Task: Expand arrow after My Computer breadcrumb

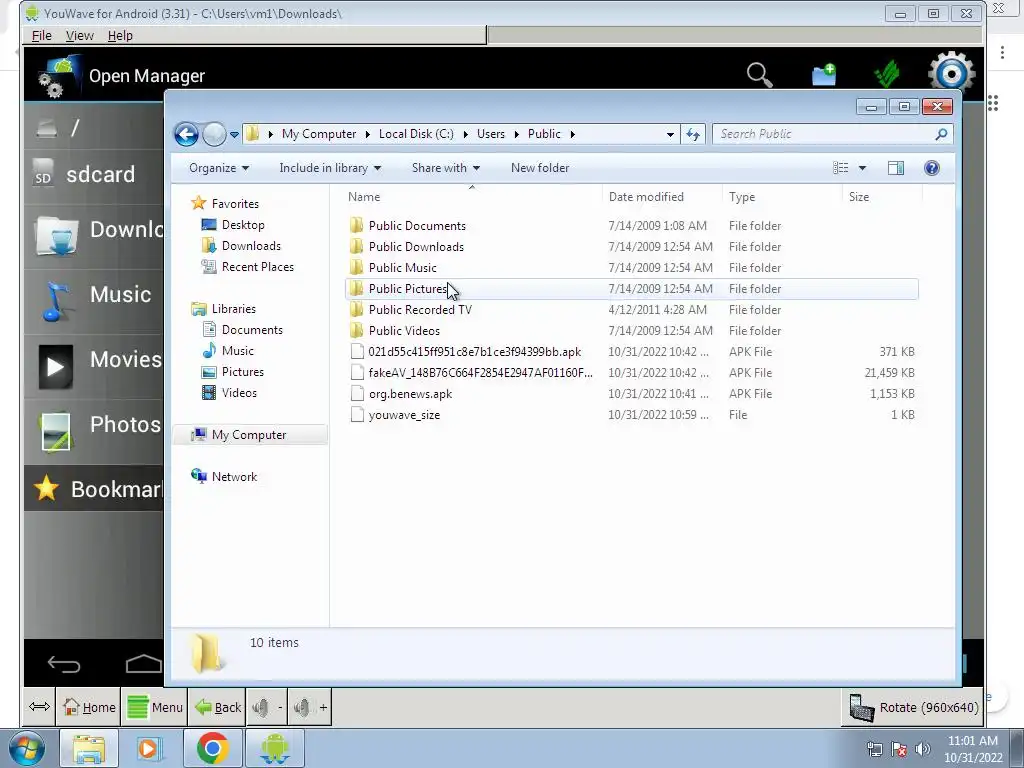Action: coord(367,135)
